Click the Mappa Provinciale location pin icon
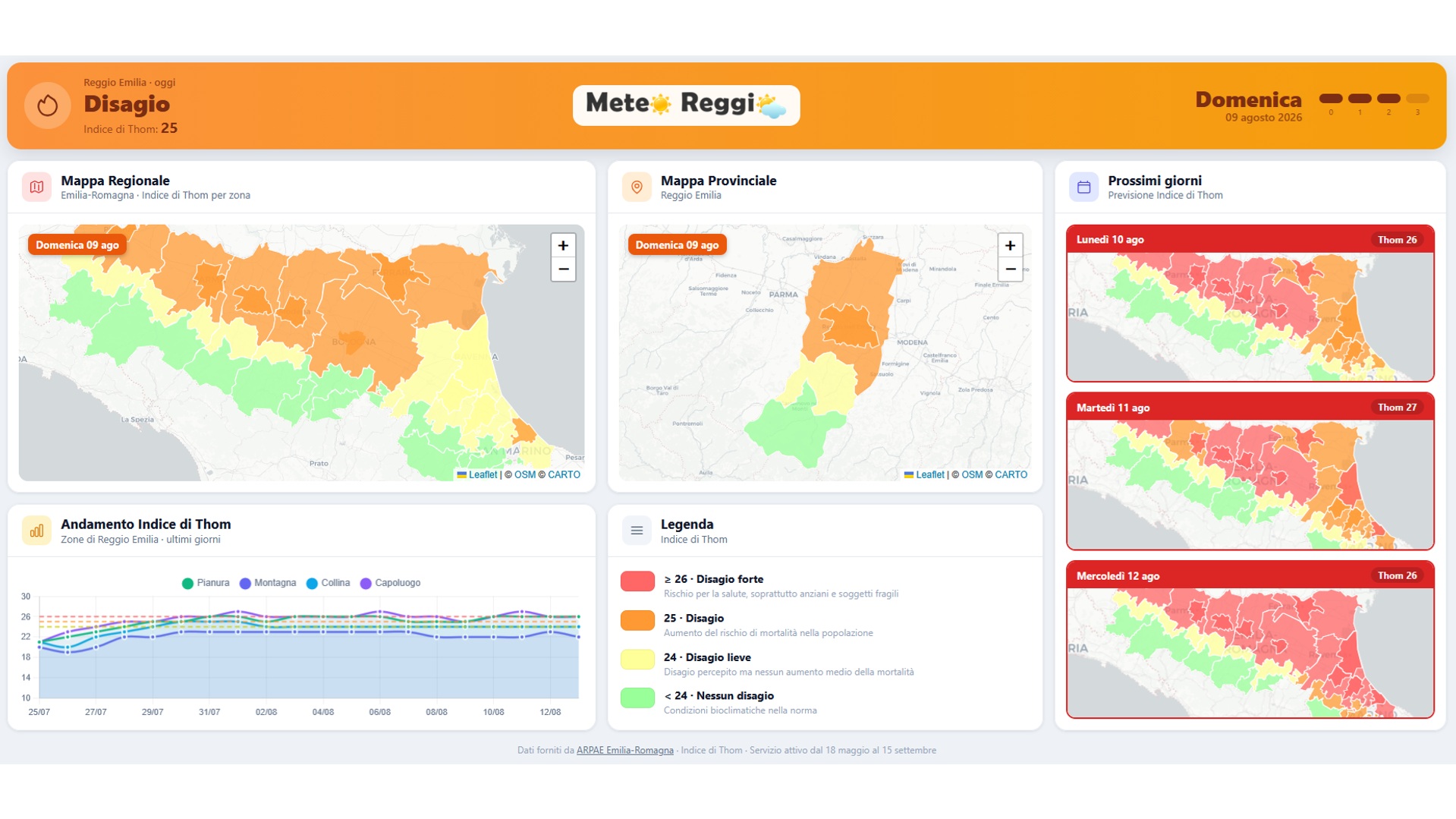 pyautogui.click(x=637, y=187)
